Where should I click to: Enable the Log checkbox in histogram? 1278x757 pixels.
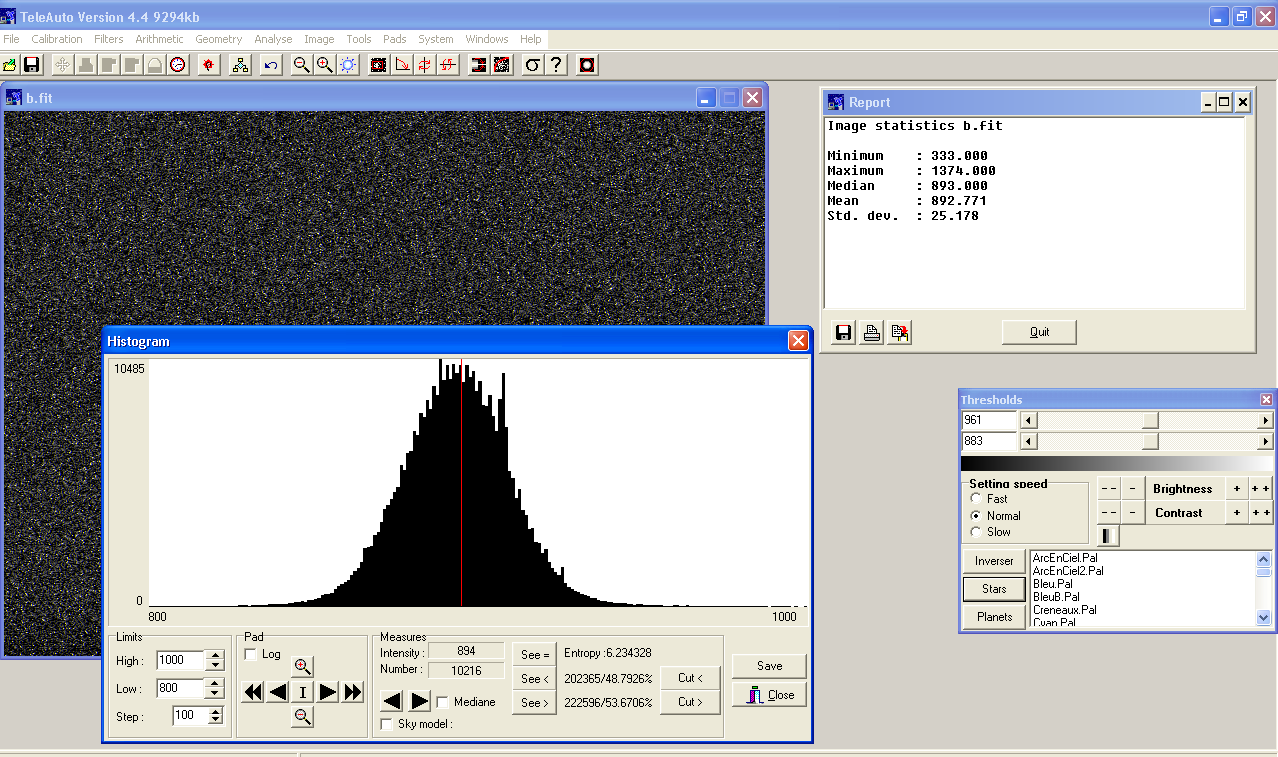coord(251,654)
